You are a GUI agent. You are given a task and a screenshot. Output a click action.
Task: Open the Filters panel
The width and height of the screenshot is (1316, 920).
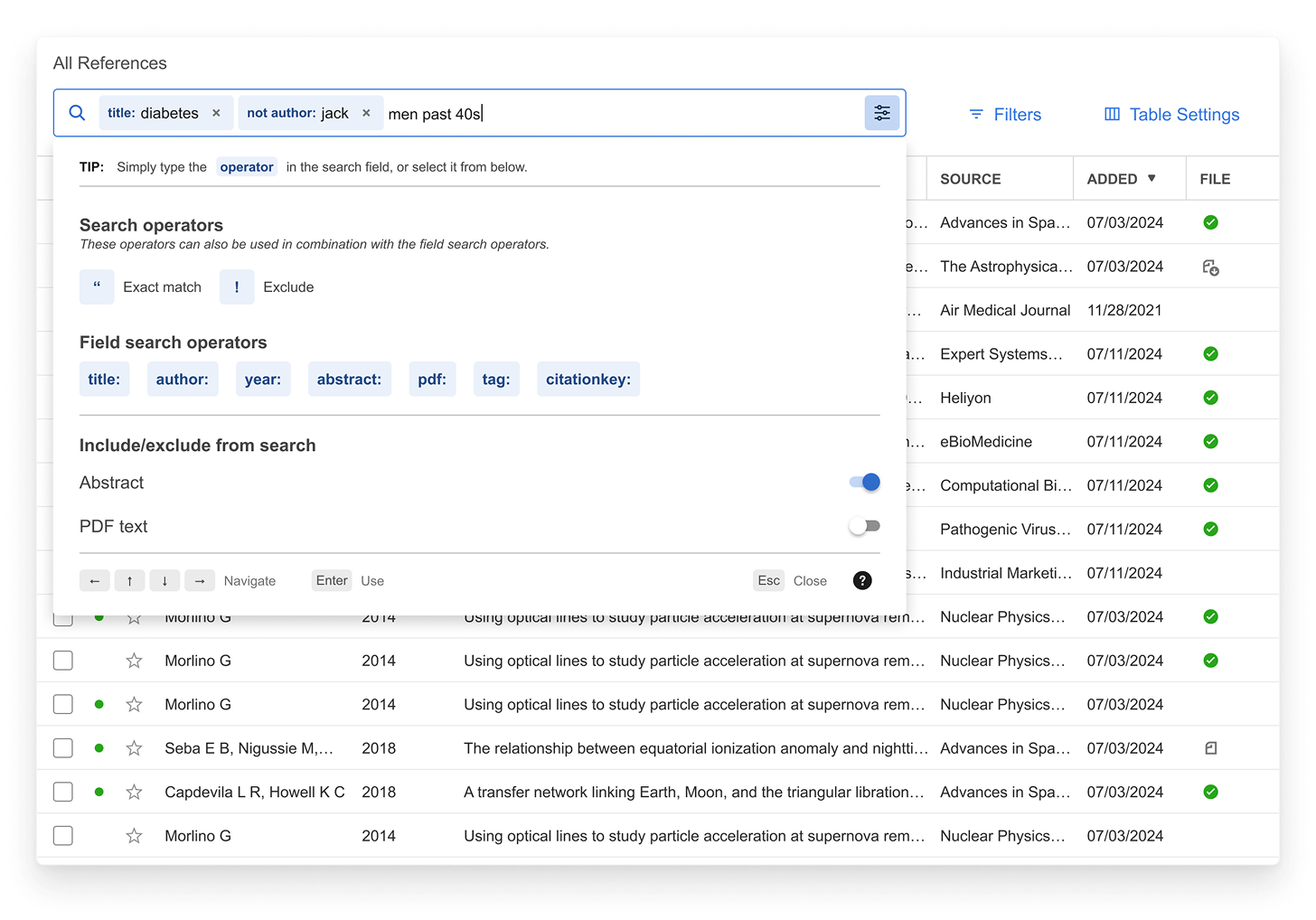point(1004,115)
